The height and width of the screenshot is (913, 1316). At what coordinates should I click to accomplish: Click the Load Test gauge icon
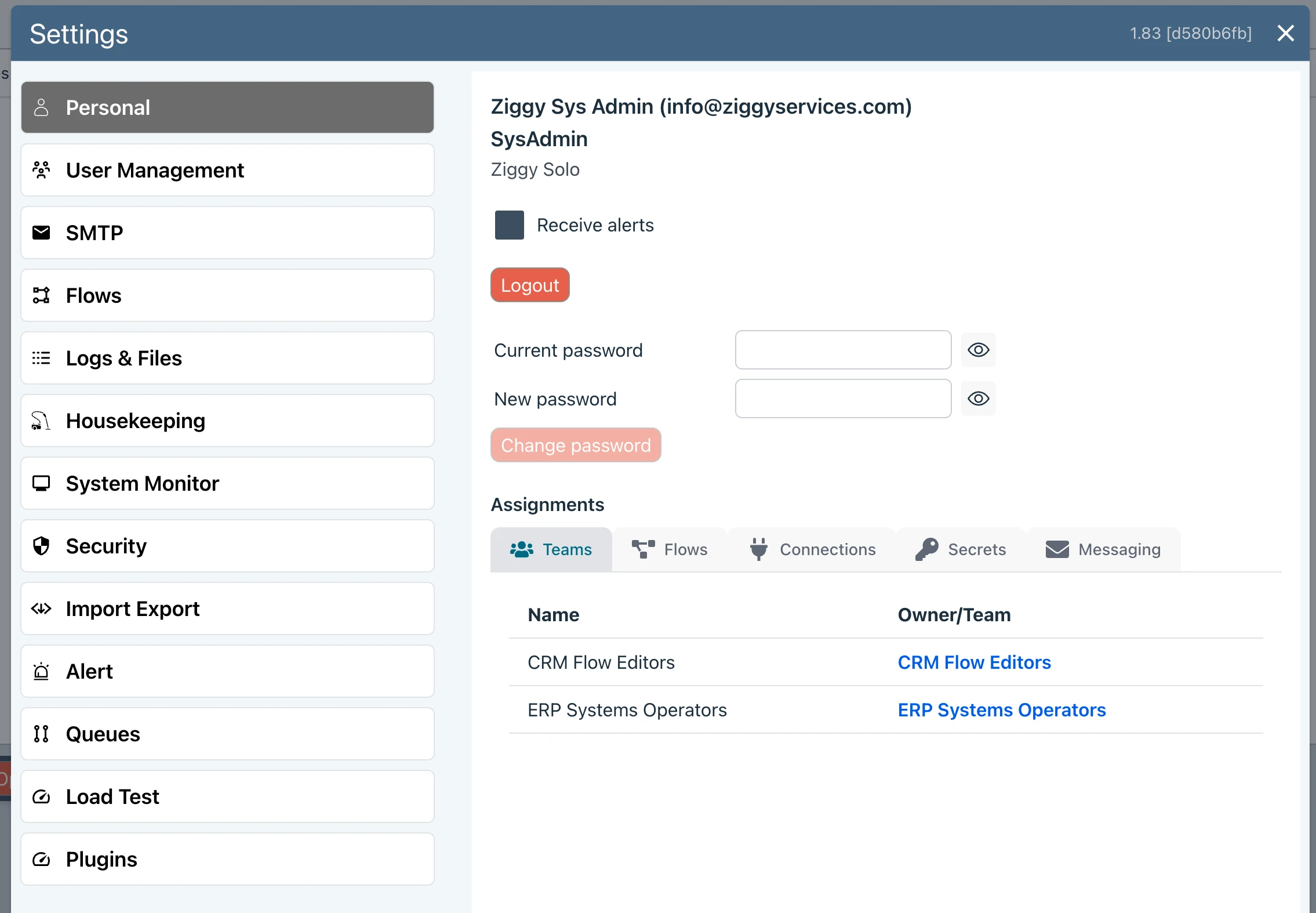[x=41, y=796]
